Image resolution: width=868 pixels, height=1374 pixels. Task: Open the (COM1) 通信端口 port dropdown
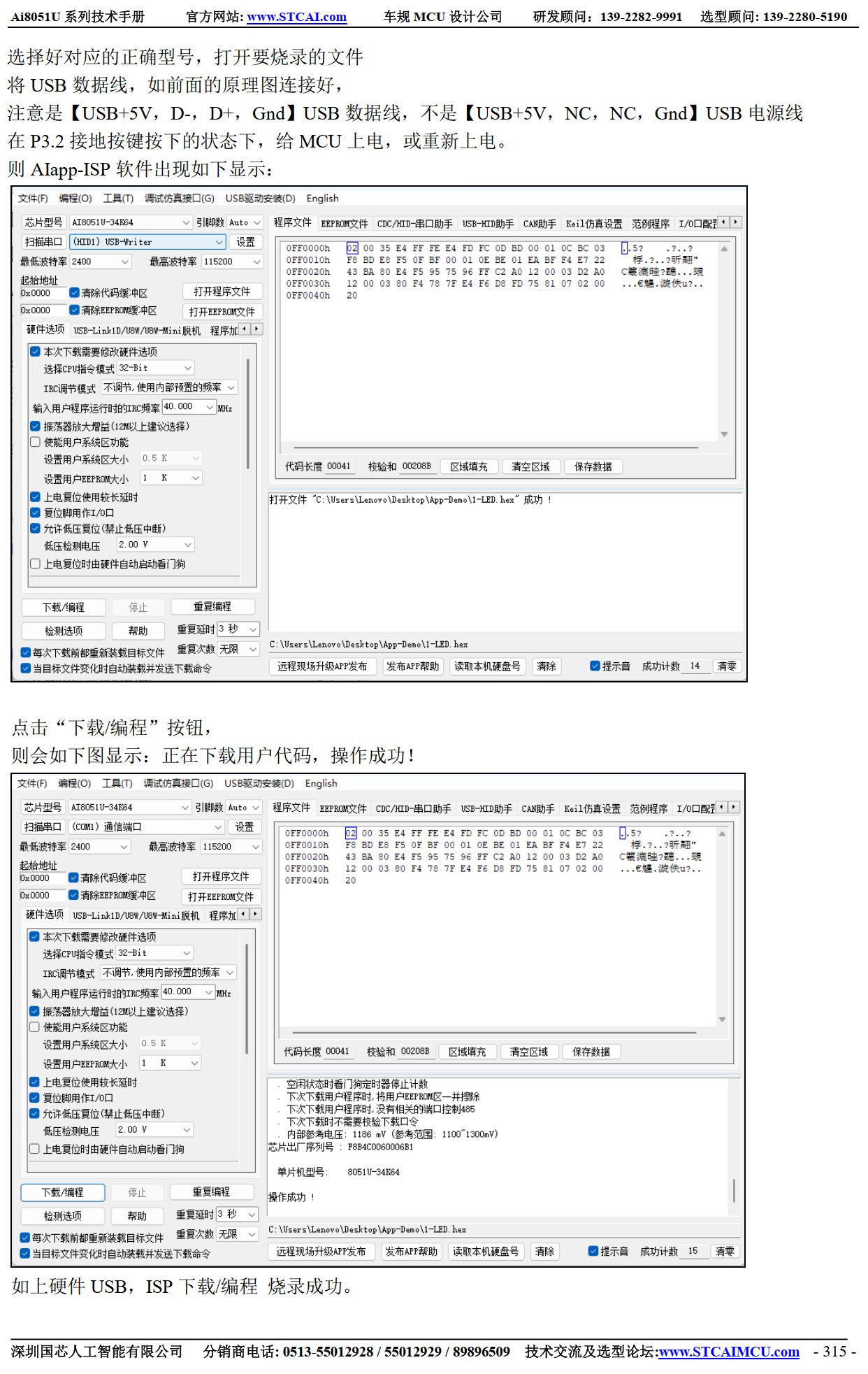[x=147, y=827]
